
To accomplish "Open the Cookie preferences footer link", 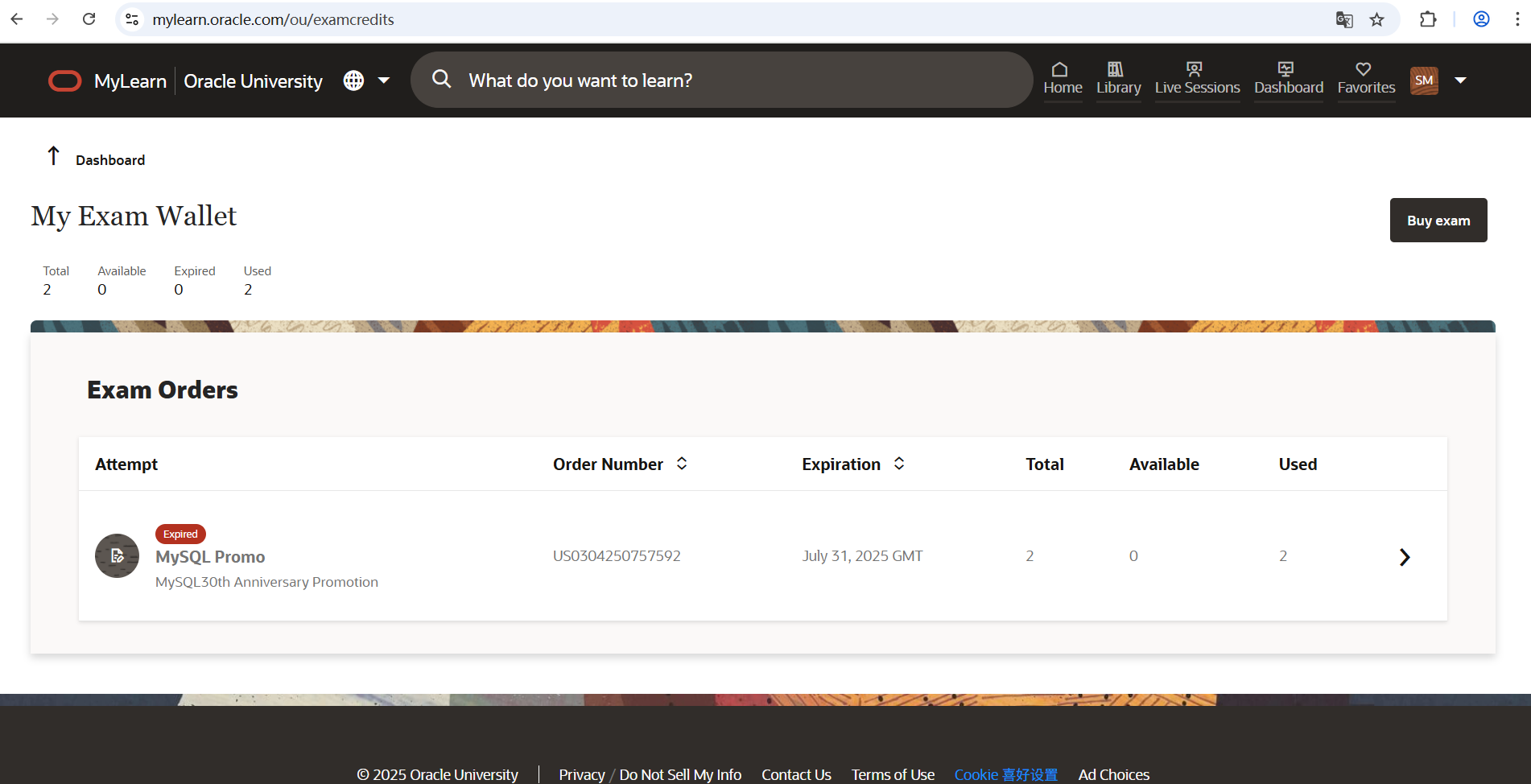I will pyautogui.click(x=1006, y=774).
